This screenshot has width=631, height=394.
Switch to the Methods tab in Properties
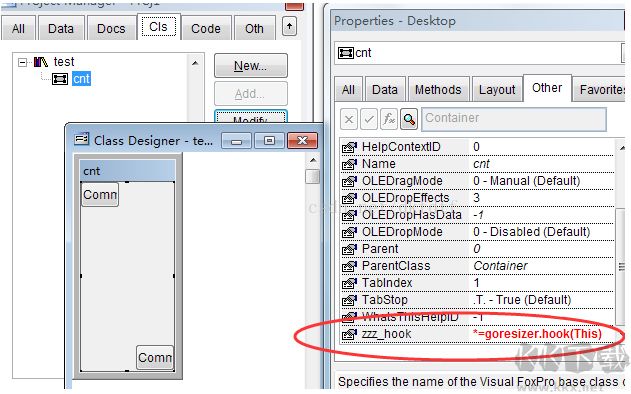[438, 89]
